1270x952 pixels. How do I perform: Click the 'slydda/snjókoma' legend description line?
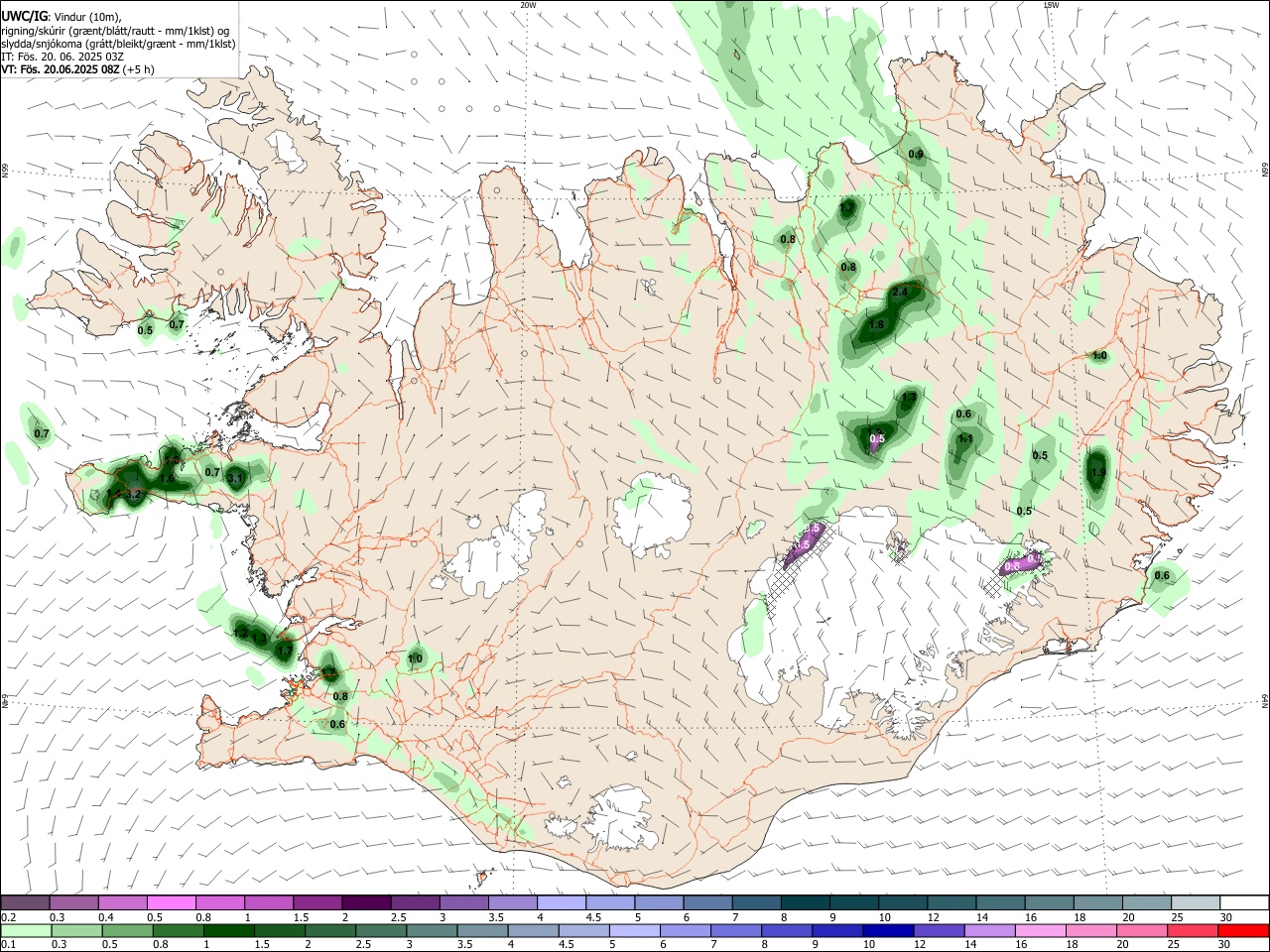[118, 44]
